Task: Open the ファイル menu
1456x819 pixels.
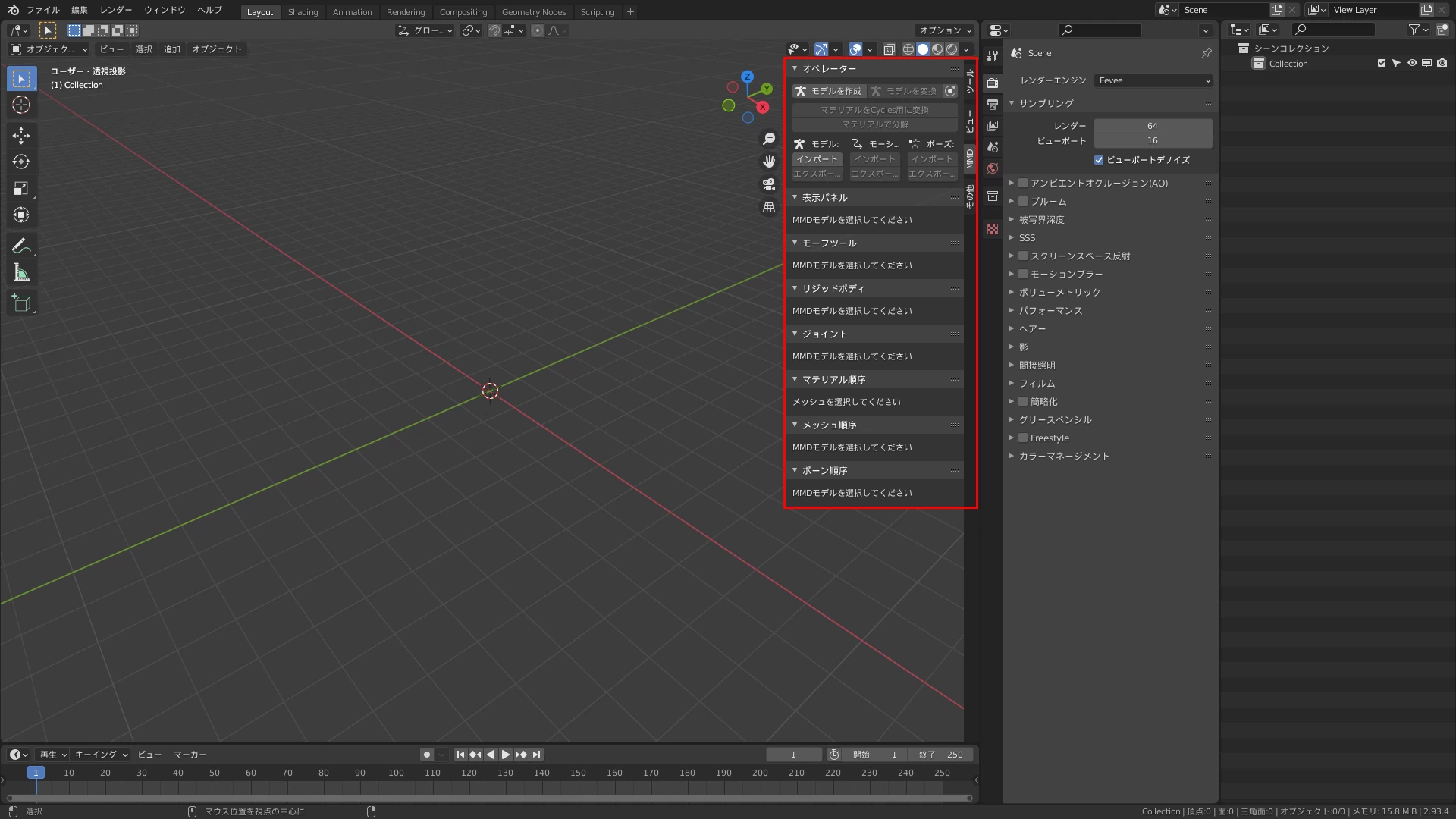Action: [42, 10]
